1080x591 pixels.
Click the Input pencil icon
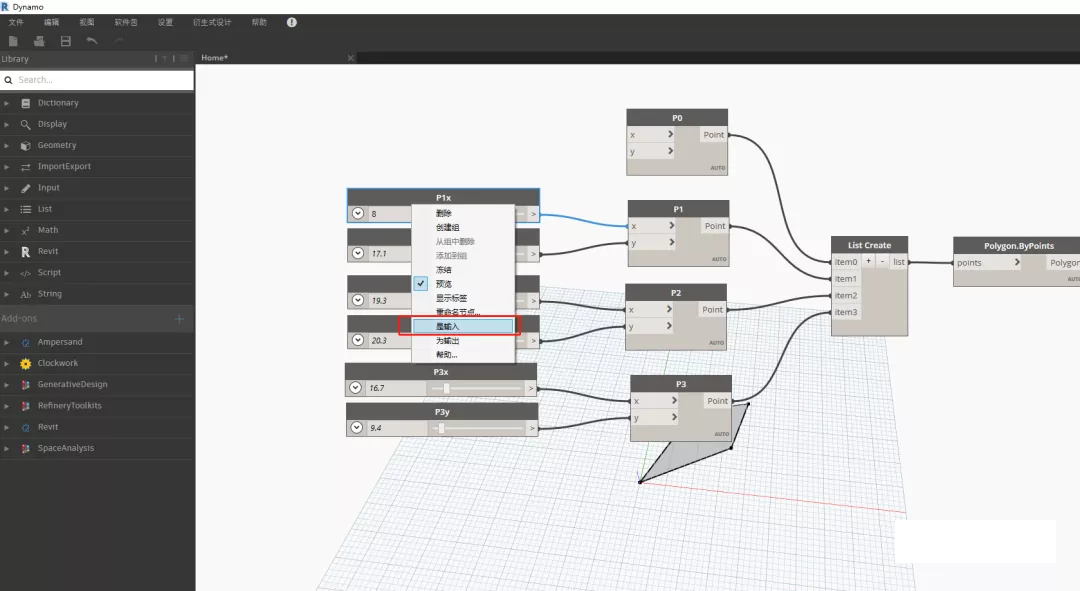click(x=25, y=188)
